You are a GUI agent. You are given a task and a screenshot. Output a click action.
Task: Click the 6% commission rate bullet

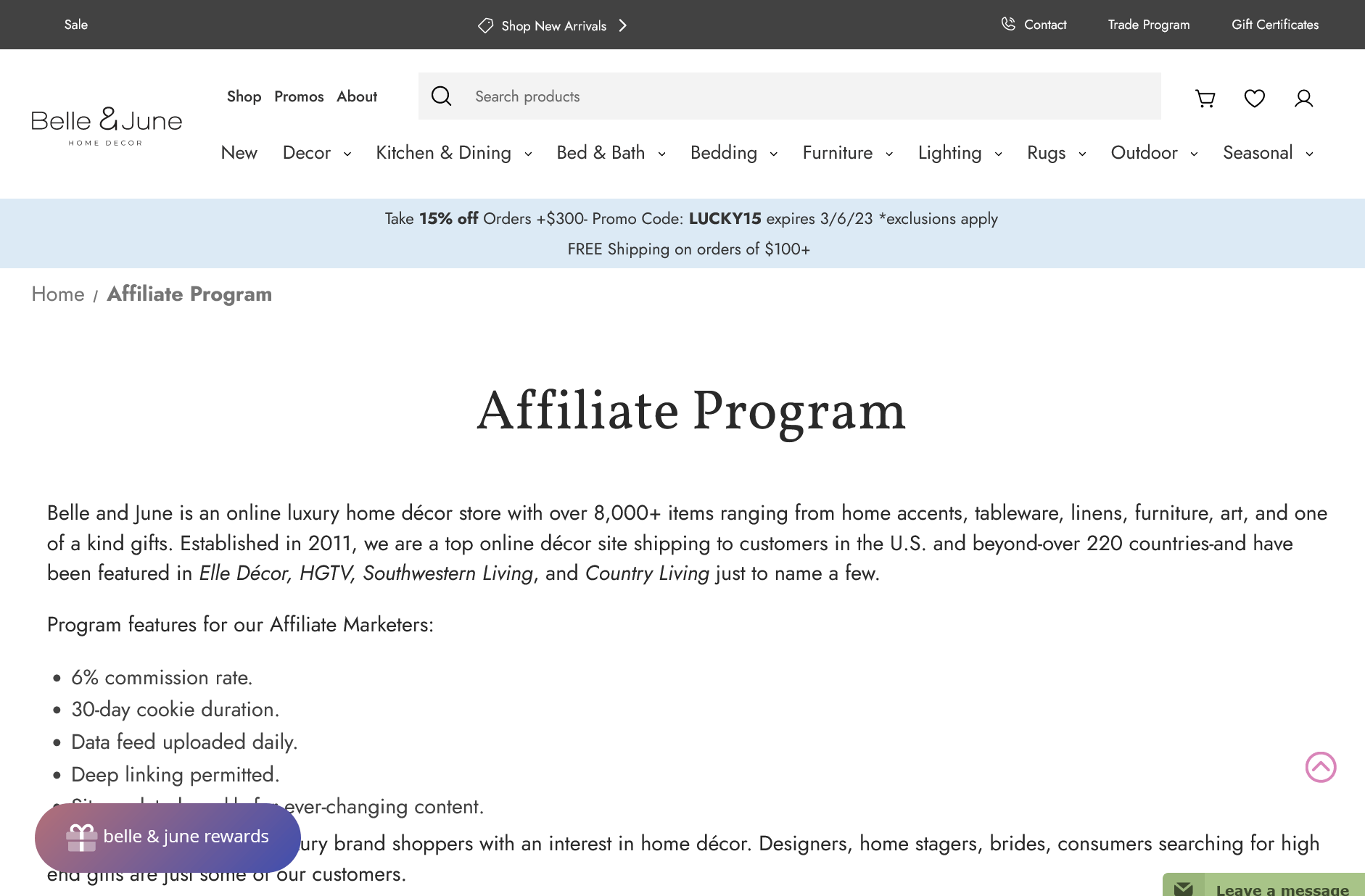coord(162,677)
